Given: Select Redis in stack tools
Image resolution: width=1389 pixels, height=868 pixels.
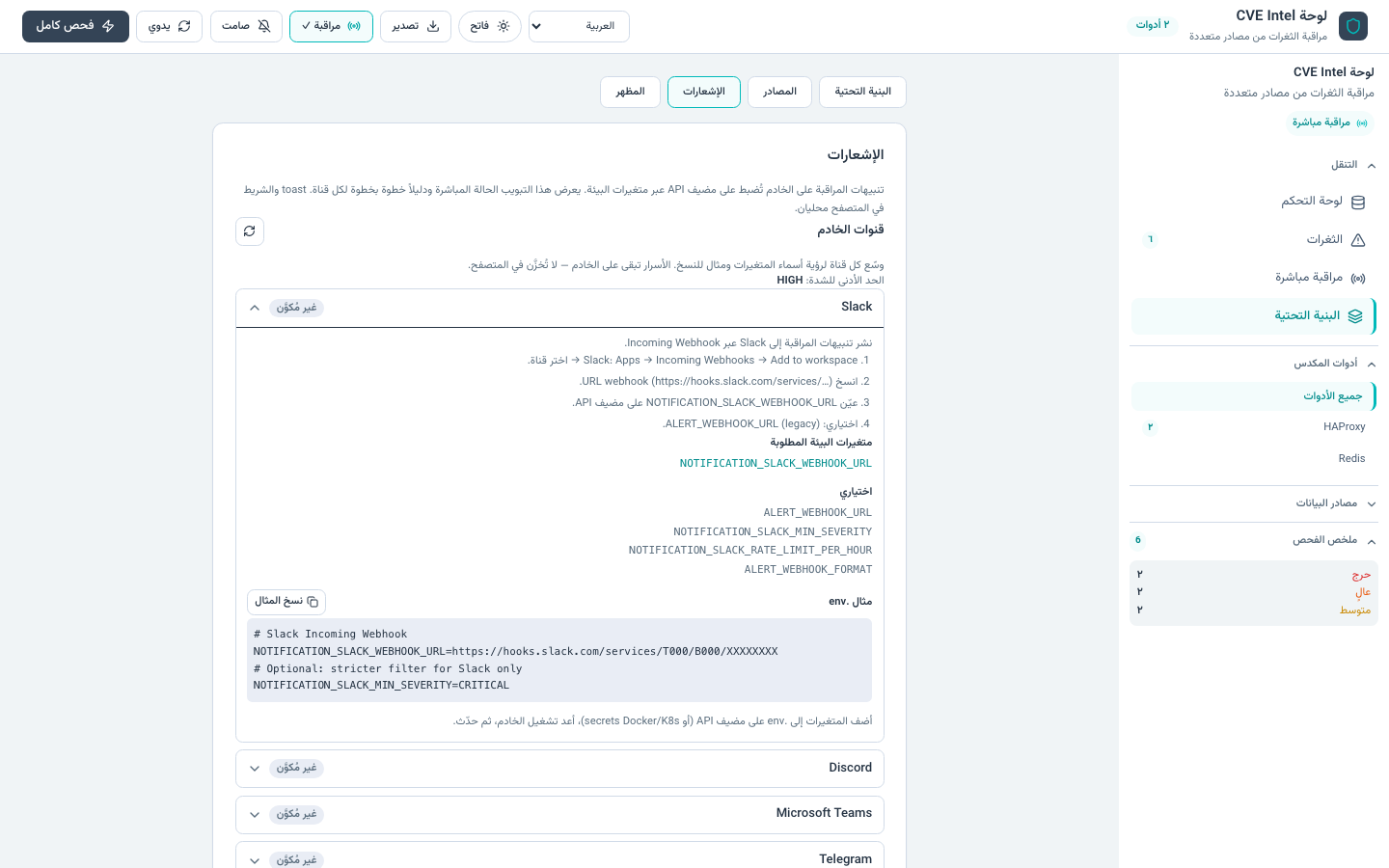Looking at the screenshot, I should [x=1254, y=459].
